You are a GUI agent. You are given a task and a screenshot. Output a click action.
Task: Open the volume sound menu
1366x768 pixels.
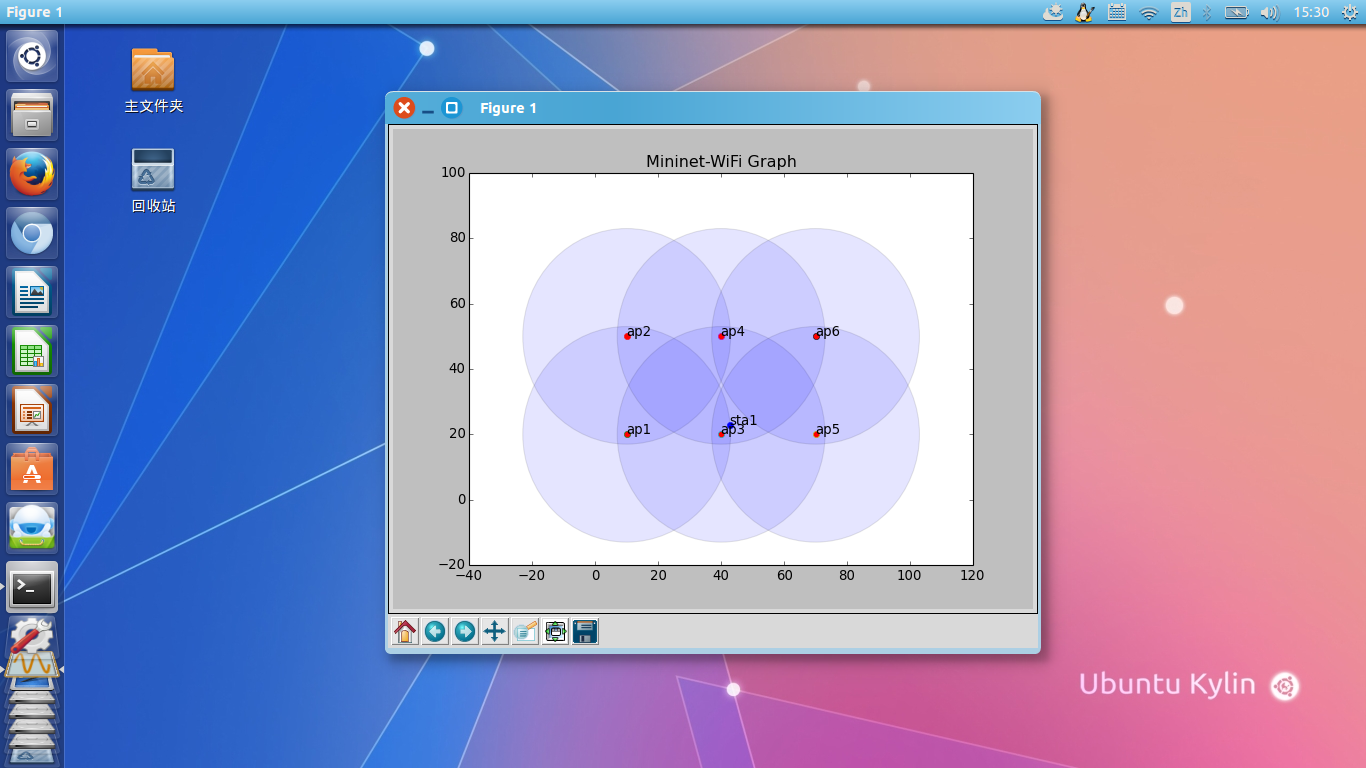[x=1269, y=12]
